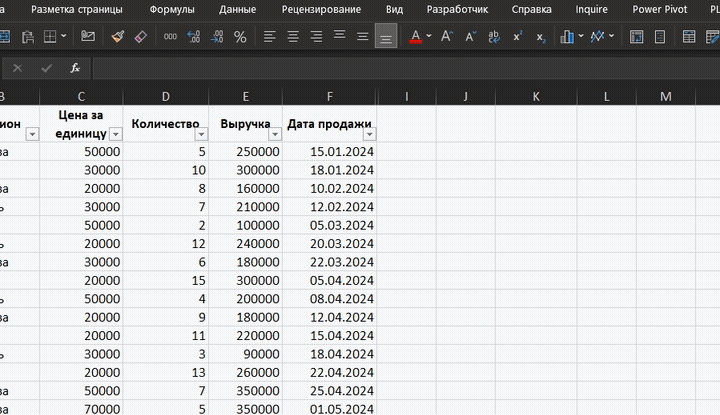Align text to the top
The image size is (720, 415).
click(339, 34)
